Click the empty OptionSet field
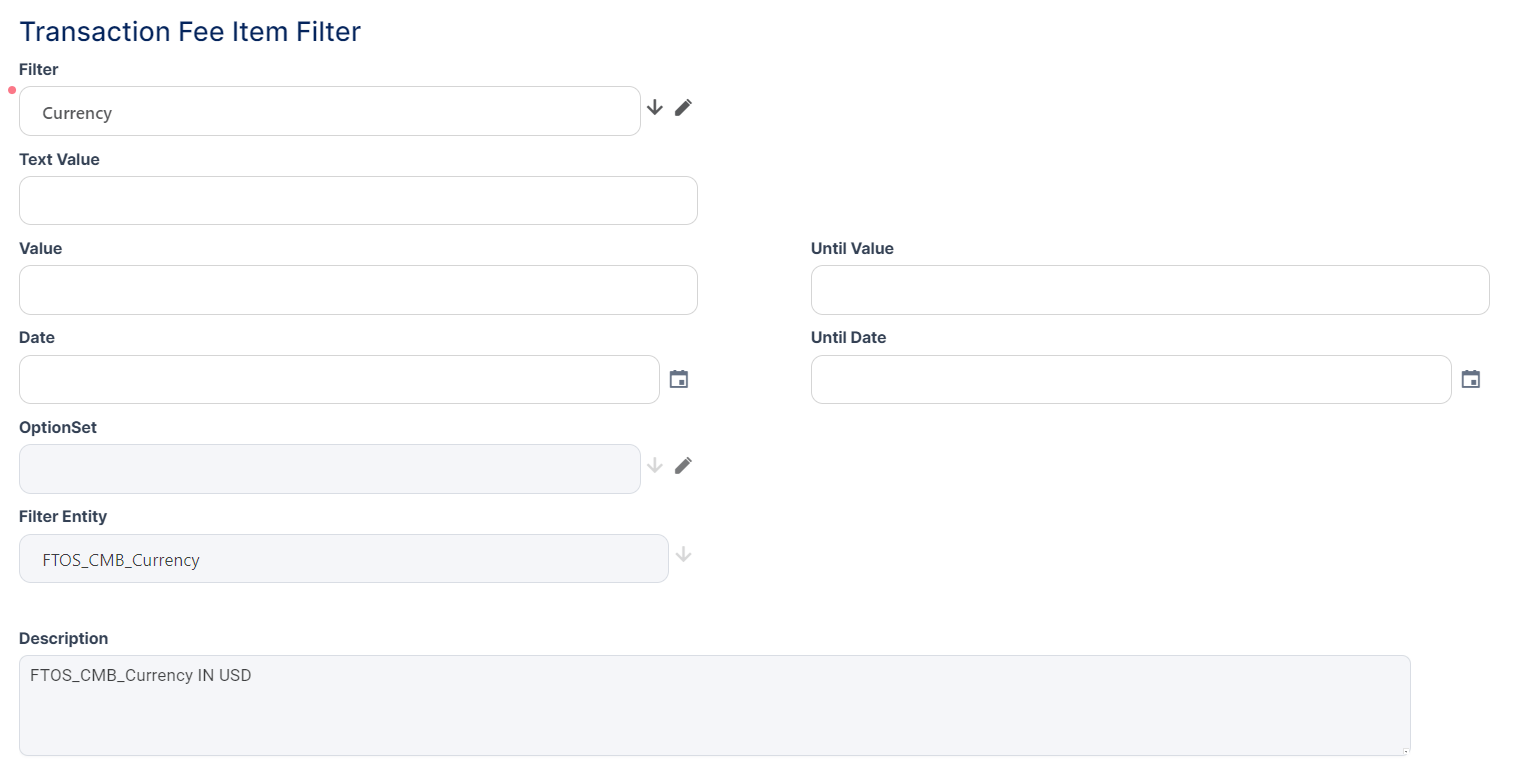Viewport: 1531px width, 777px height. pos(329,469)
